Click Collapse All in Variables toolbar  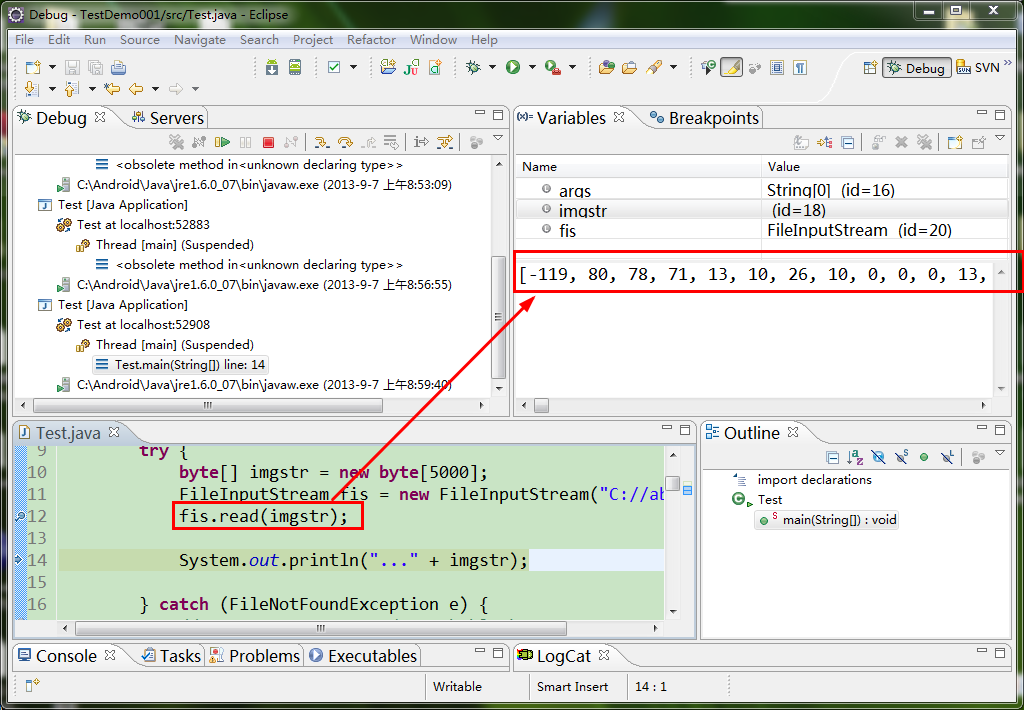(848, 142)
